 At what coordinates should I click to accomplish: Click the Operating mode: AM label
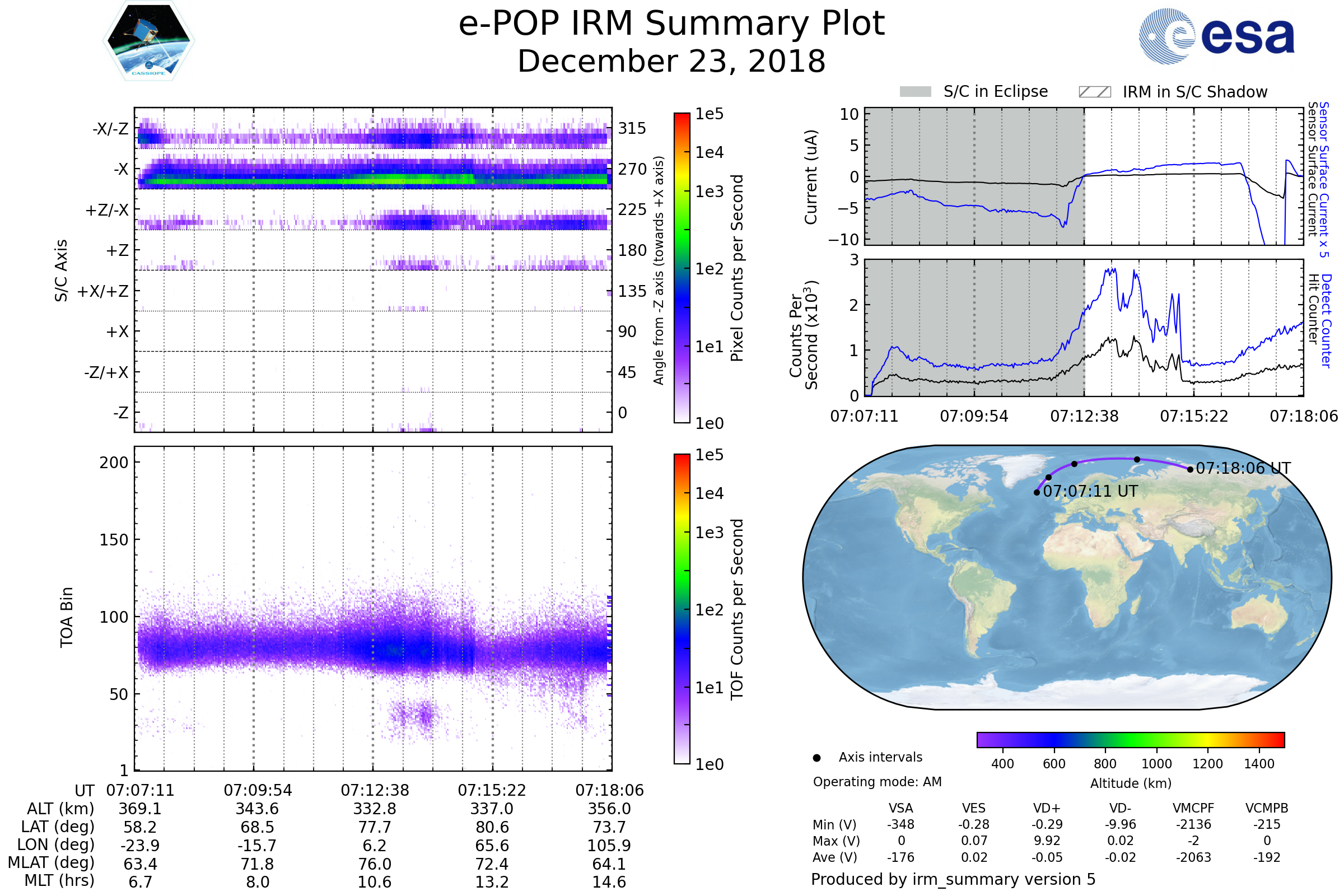click(x=877, y=782)
